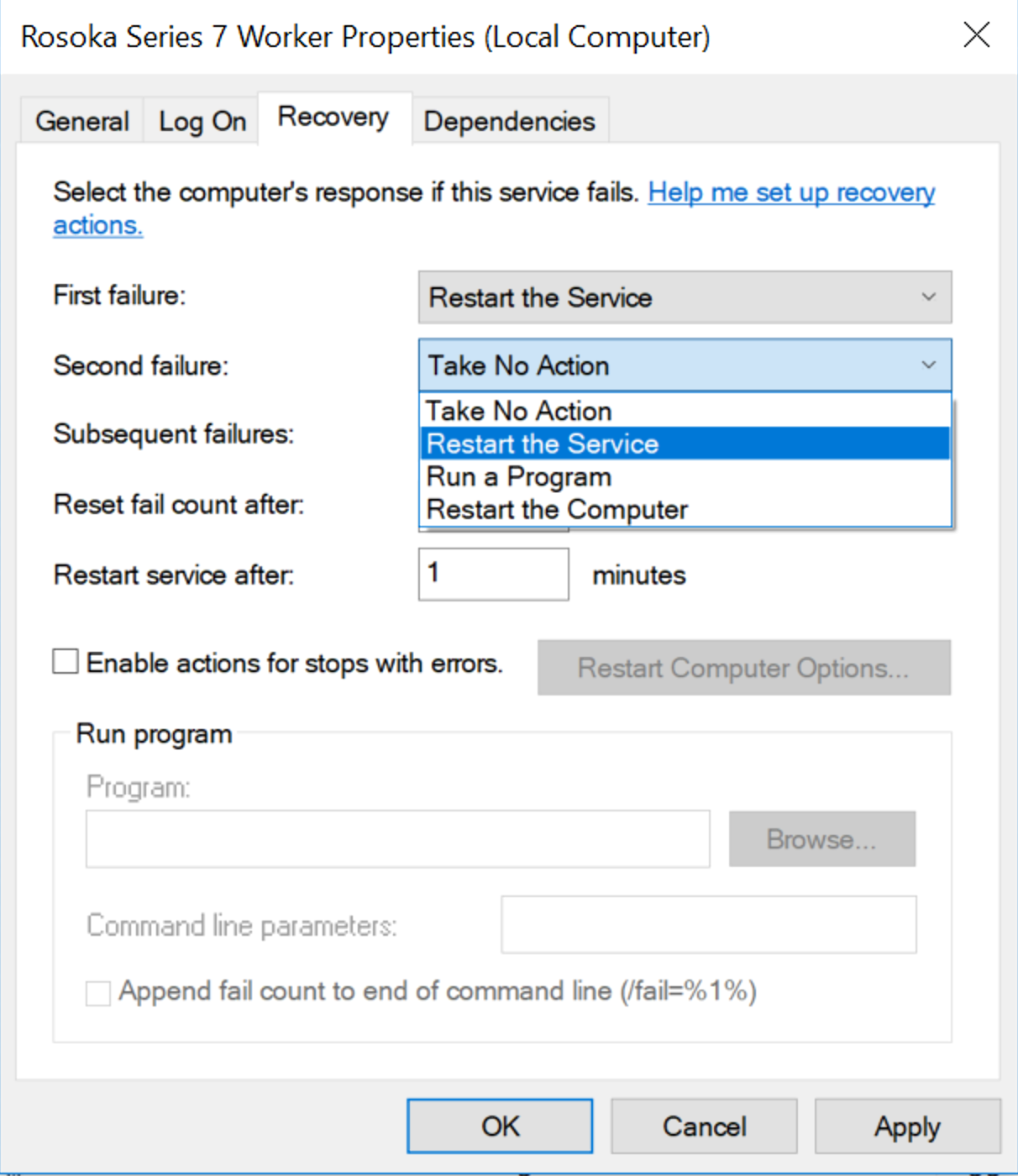Select the Recovery tab
Viewport: 1018px width, 1176px height.
tap(333, 117)
